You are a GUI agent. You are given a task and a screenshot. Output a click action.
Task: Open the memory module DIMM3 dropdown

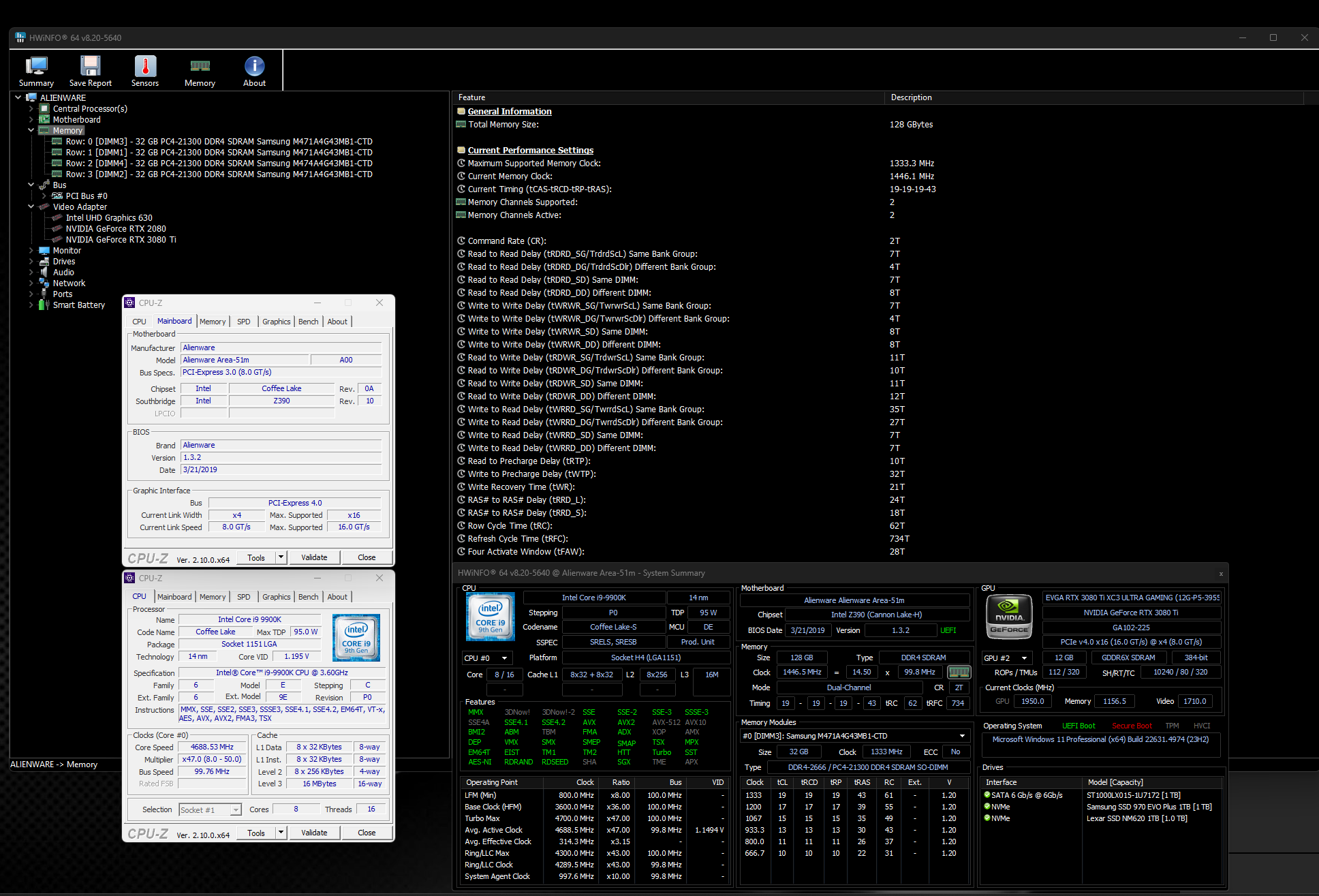click(x=962, y=736)
